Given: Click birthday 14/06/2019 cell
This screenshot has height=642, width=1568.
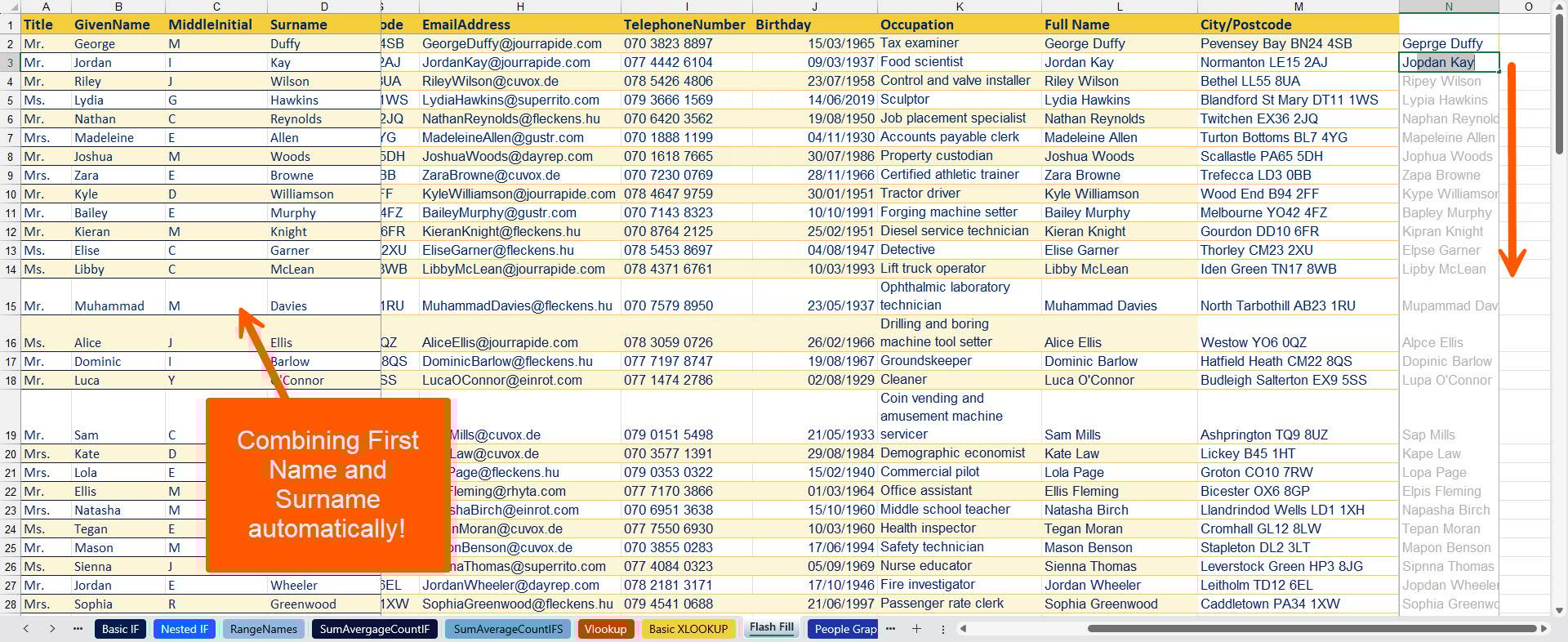Looking at the screenshot, I should click(814, 100).
